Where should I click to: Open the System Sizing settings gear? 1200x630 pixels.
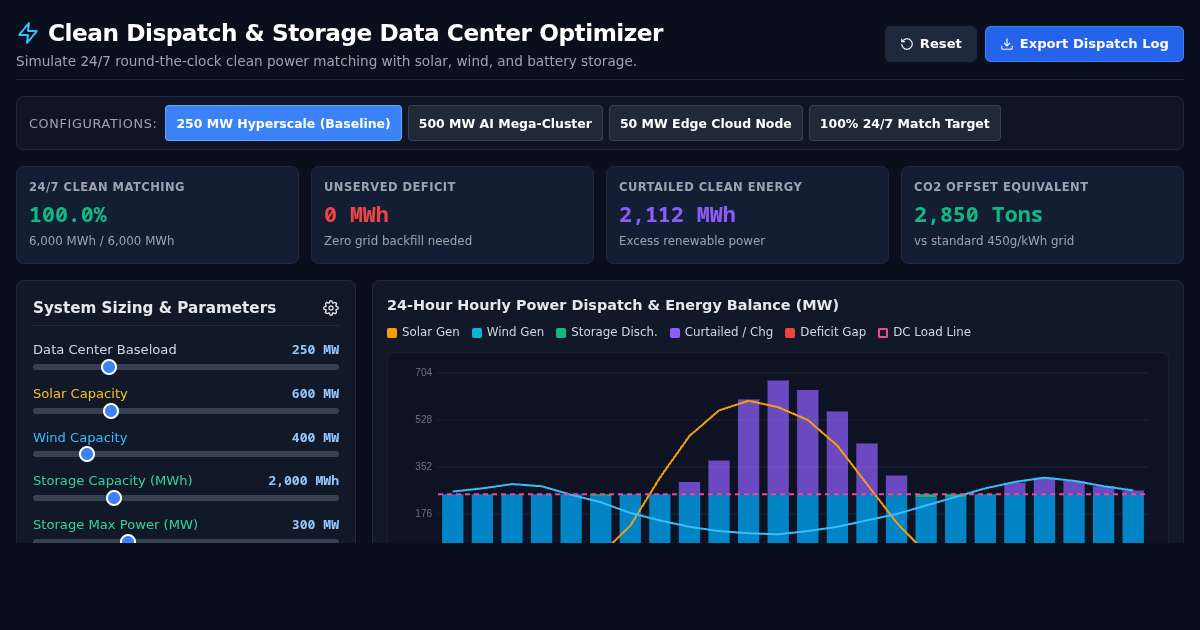coord(331,308)
